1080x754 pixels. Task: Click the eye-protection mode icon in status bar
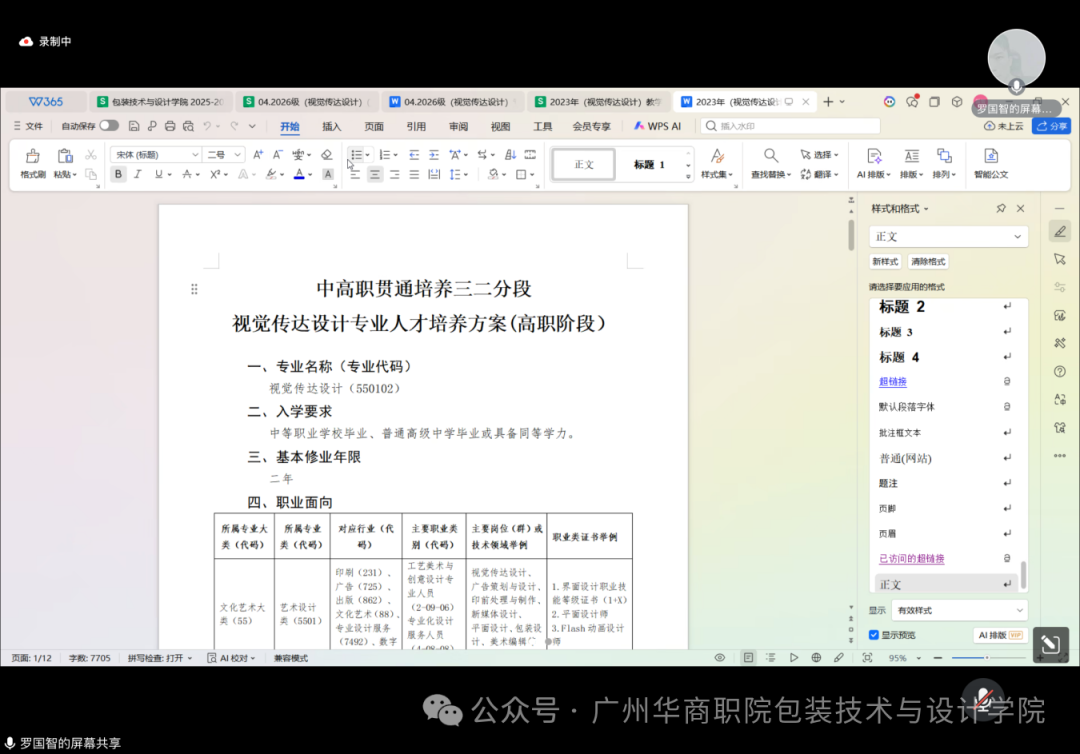(720, 658)
